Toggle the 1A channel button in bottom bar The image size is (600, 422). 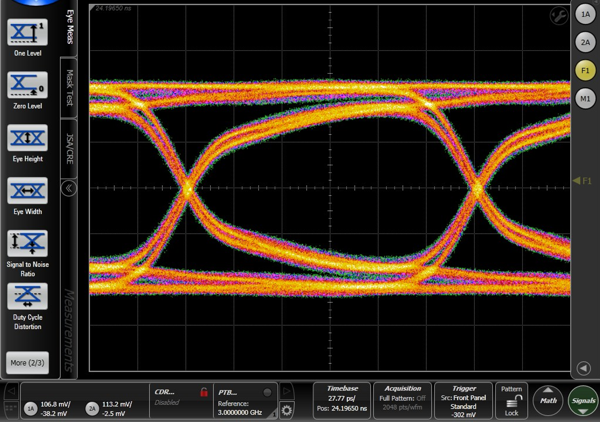pyautogui.click(x=31, y=409)
